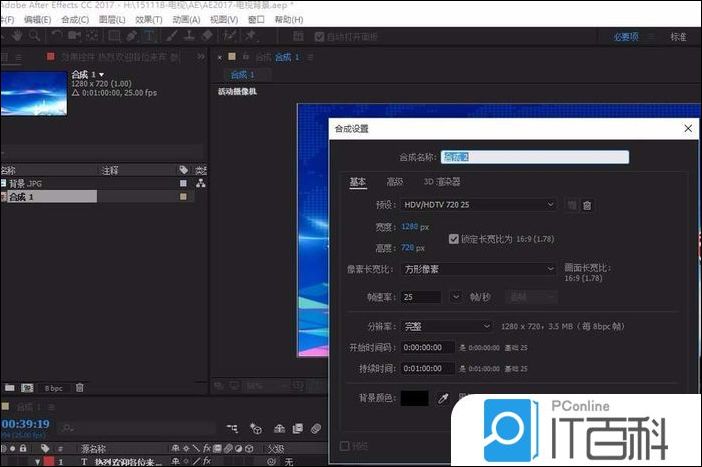This screenshot has width=702, height=467.
Task: Expand the pixel aspect ratio dropdown
Action: point(479,269)
